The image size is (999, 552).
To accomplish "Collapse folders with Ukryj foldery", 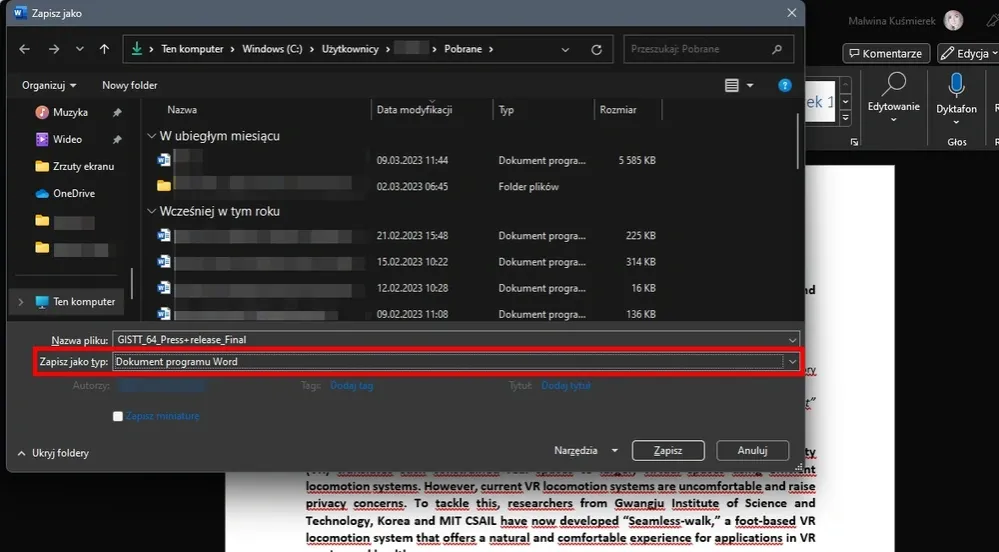I will pyautogui.click(x=53, y=453).
